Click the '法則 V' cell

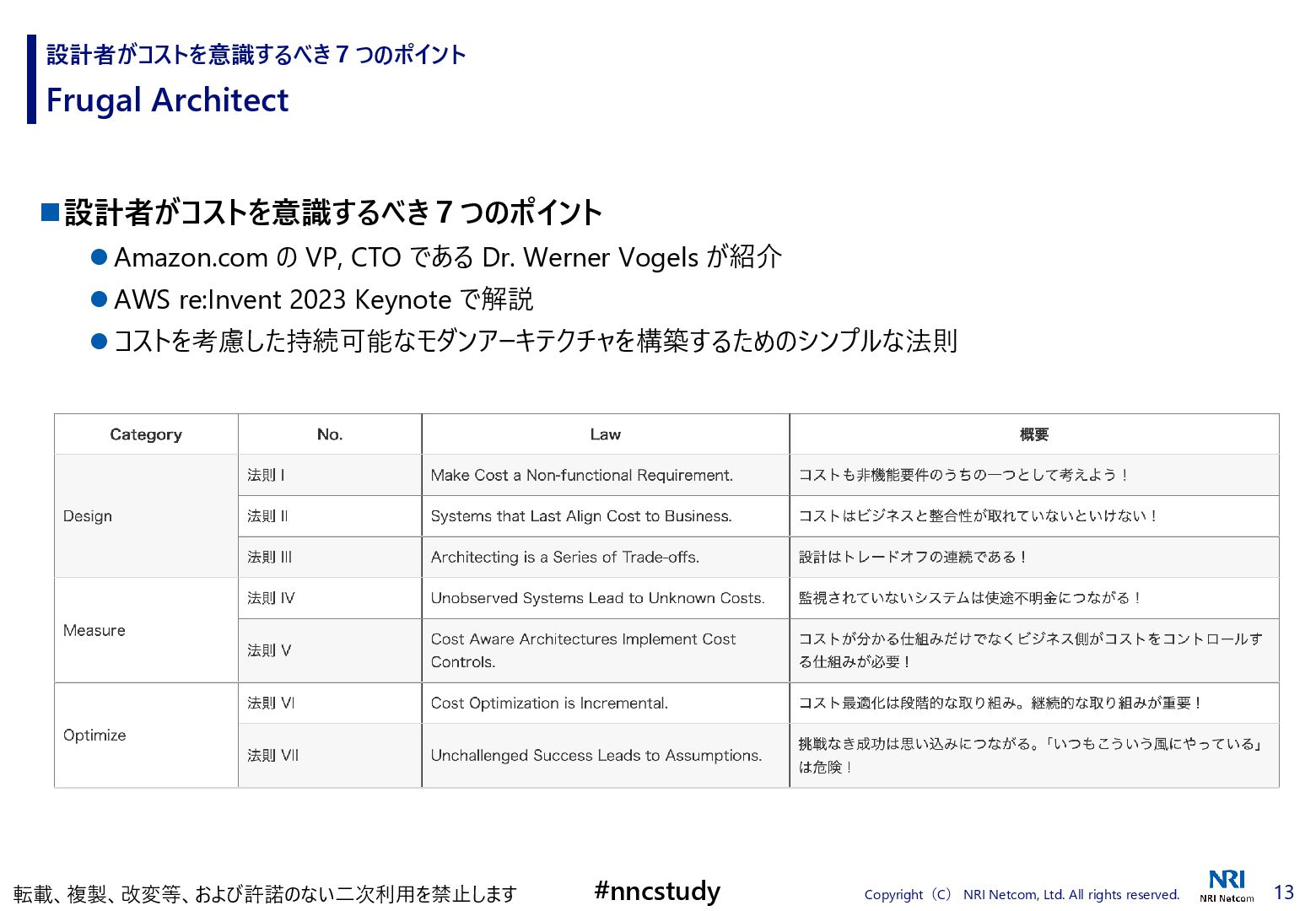click(x=330, y=650)
